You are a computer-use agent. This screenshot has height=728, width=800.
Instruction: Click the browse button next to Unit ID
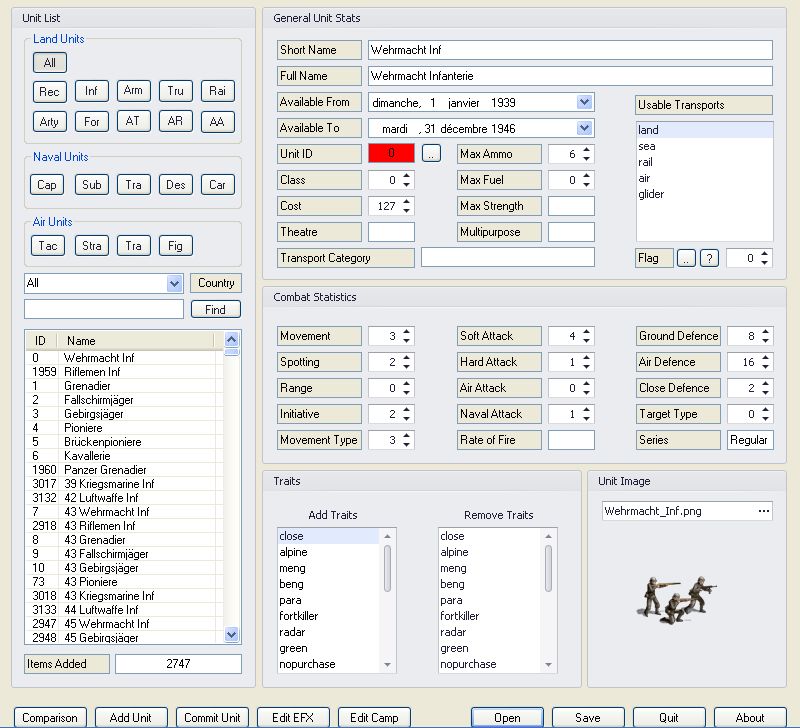tap(431, 153)
